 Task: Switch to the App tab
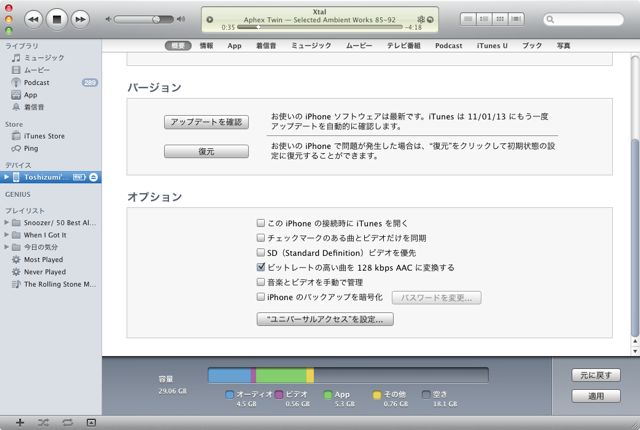234,46
